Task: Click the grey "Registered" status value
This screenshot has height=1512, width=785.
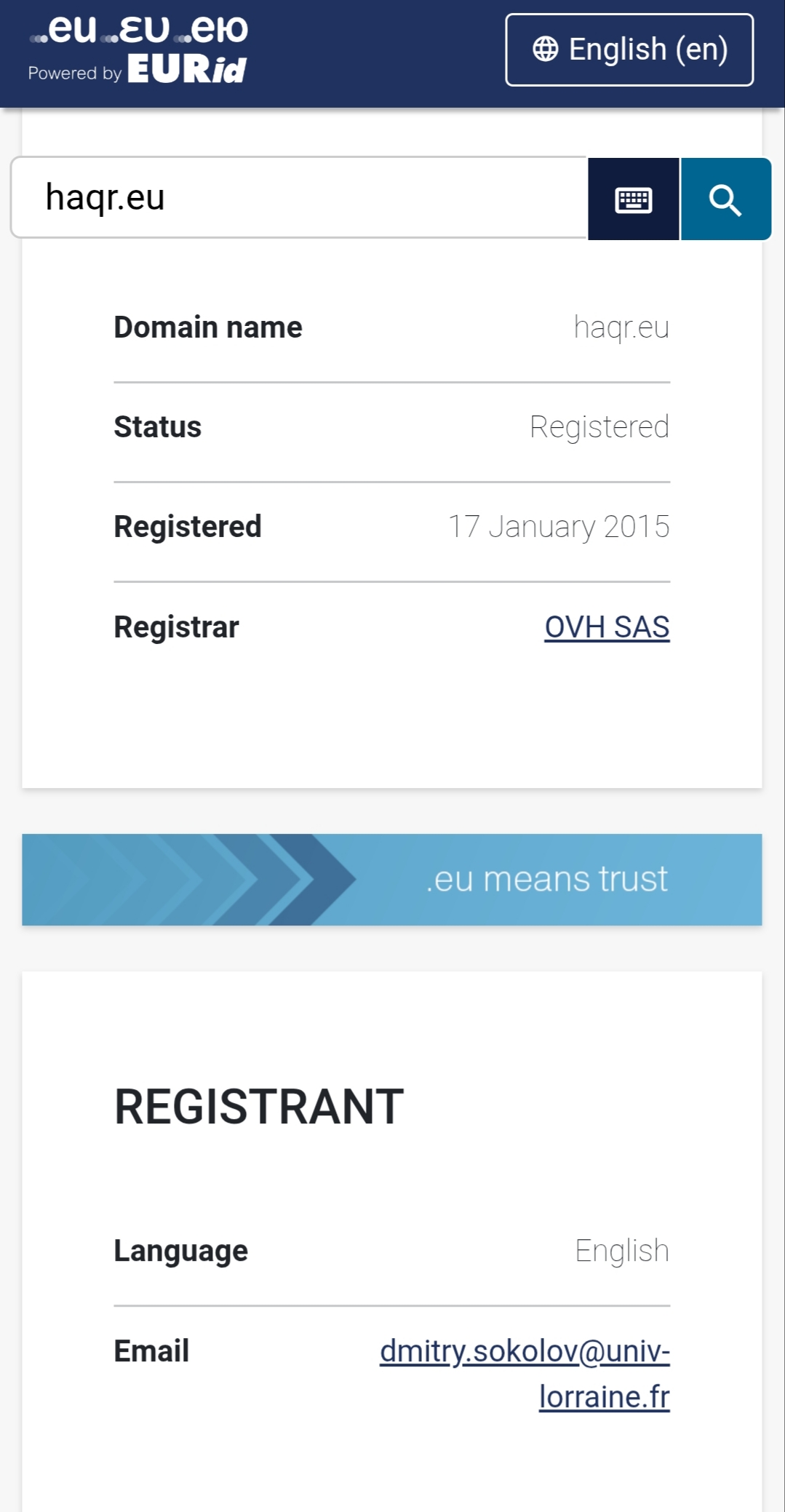Action: (x=599, y=427)
